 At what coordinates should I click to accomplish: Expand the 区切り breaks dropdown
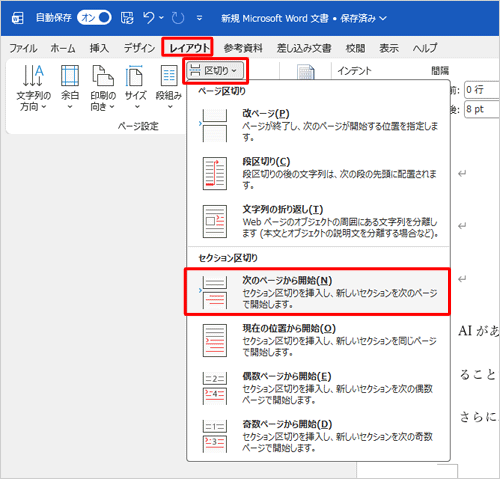pos(215,70)
